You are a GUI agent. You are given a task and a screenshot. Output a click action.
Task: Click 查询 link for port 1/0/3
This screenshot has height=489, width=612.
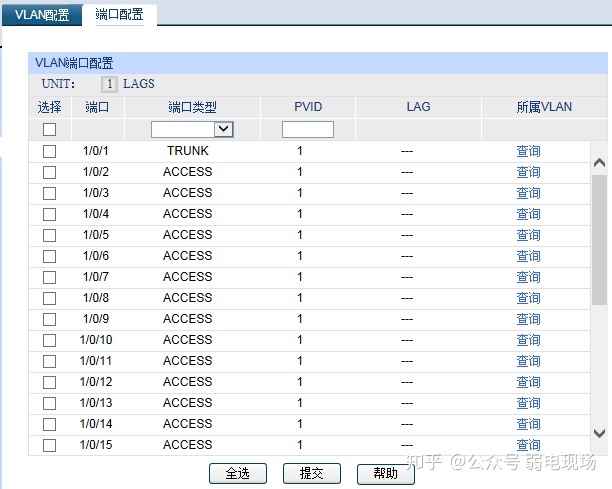pyautogui.click(x=528, y=193)
